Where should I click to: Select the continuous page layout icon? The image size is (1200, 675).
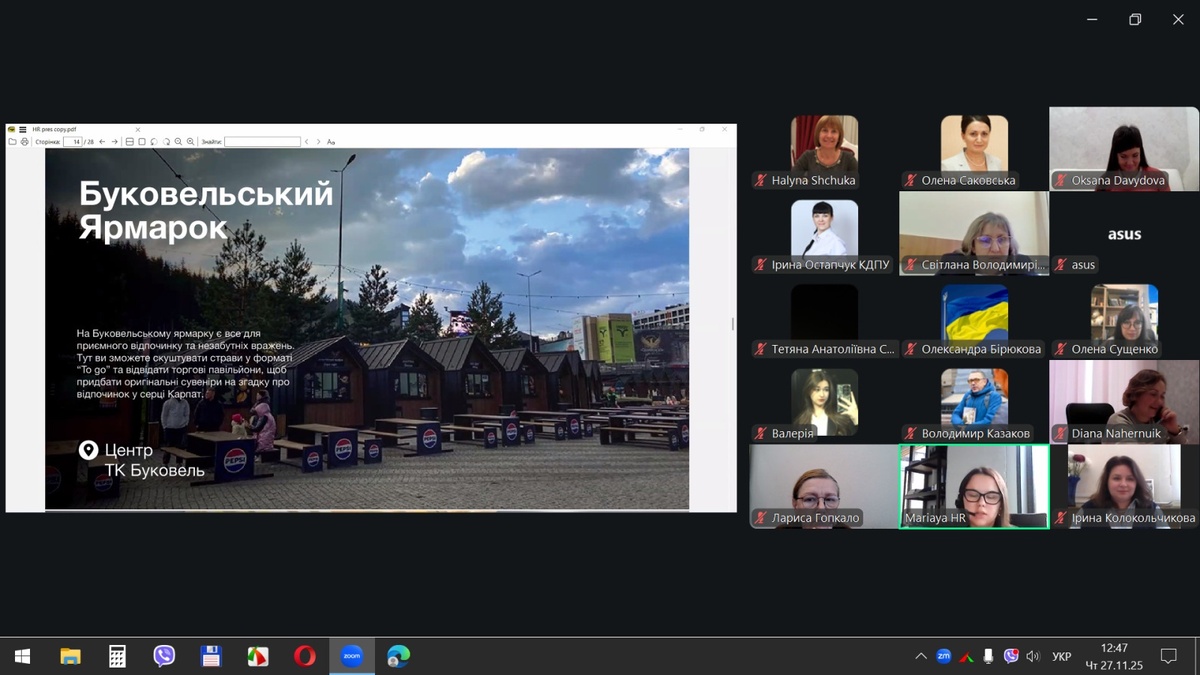point(130,142)
